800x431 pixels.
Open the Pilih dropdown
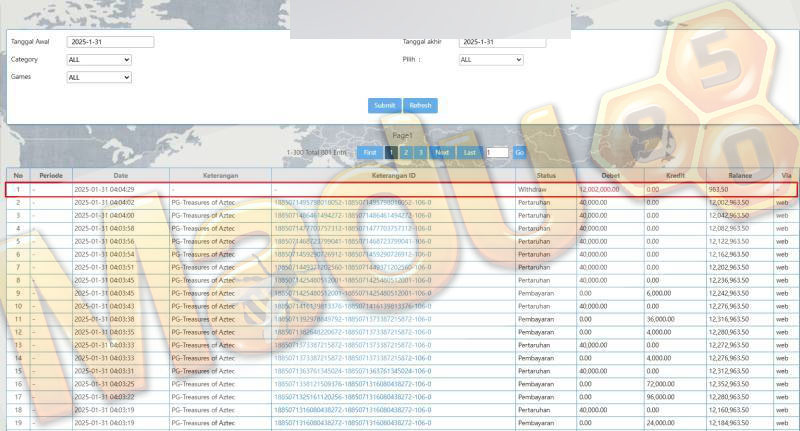491,60
